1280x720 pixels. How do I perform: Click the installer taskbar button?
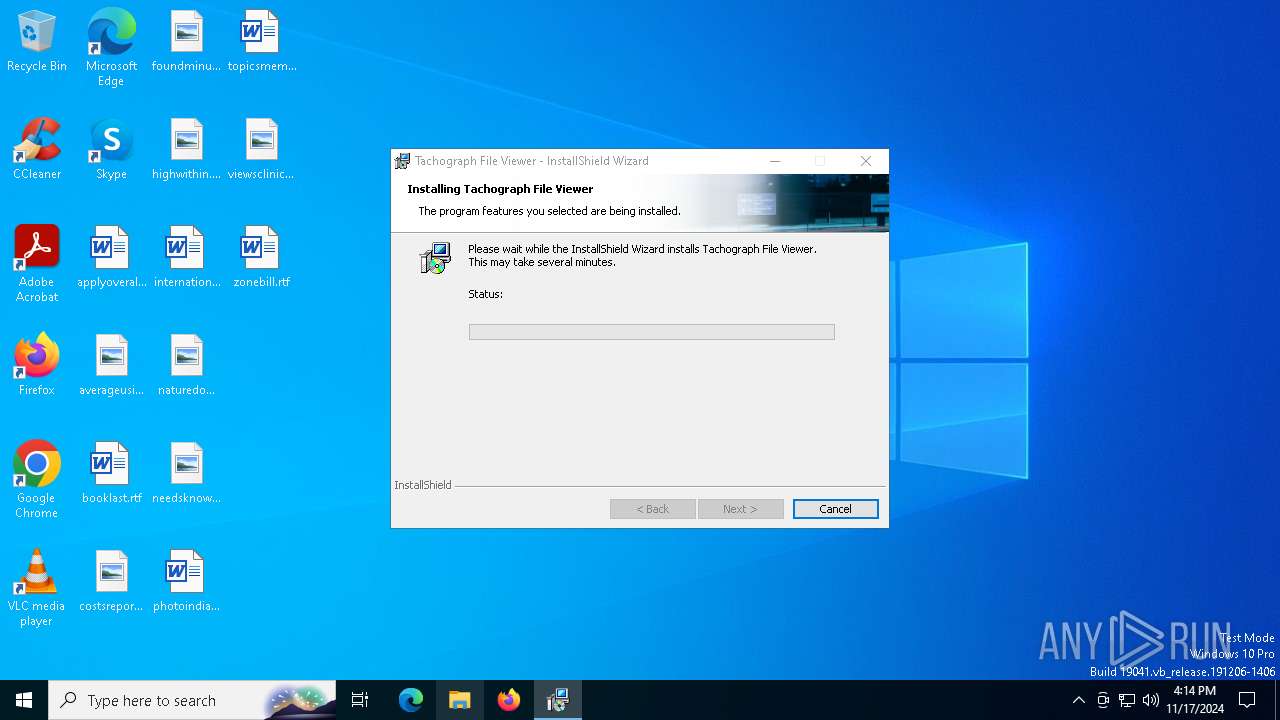[x=558, y=700]
